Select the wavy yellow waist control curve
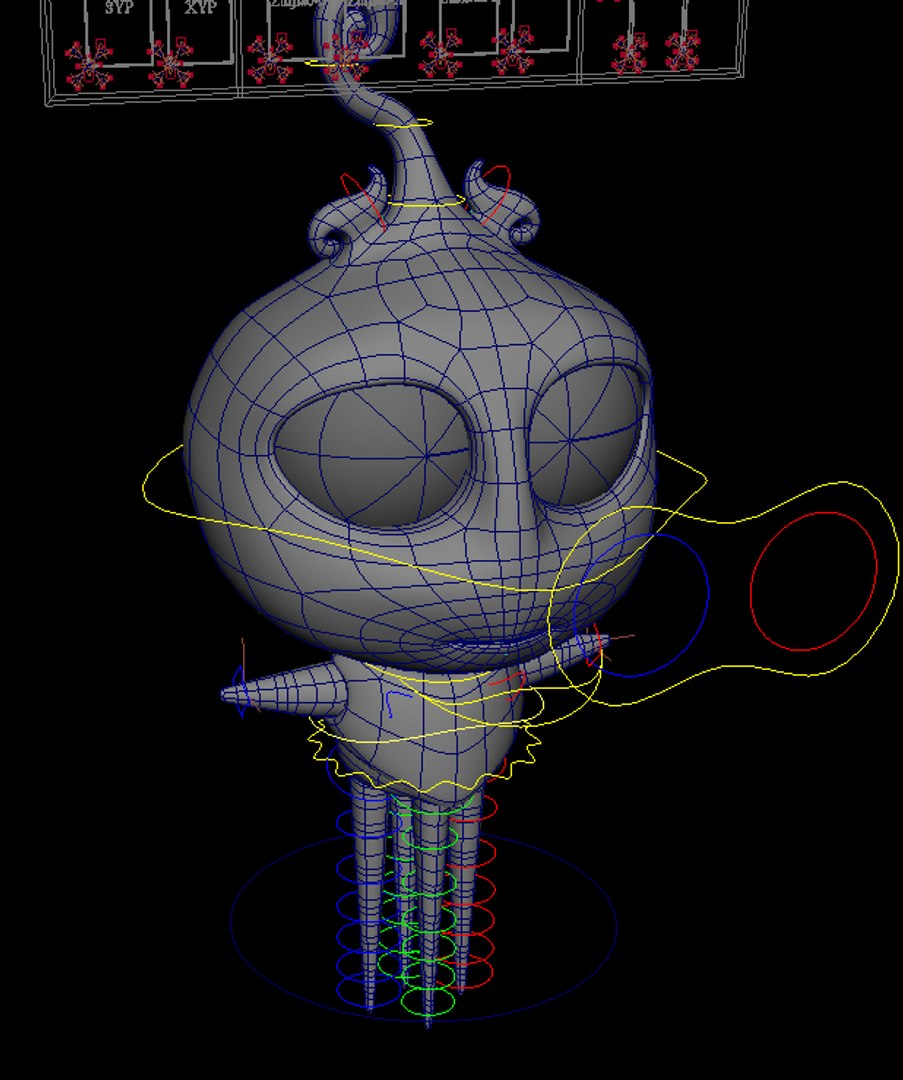Viewport: 903px width, 1080px height. tap(422, 755)
